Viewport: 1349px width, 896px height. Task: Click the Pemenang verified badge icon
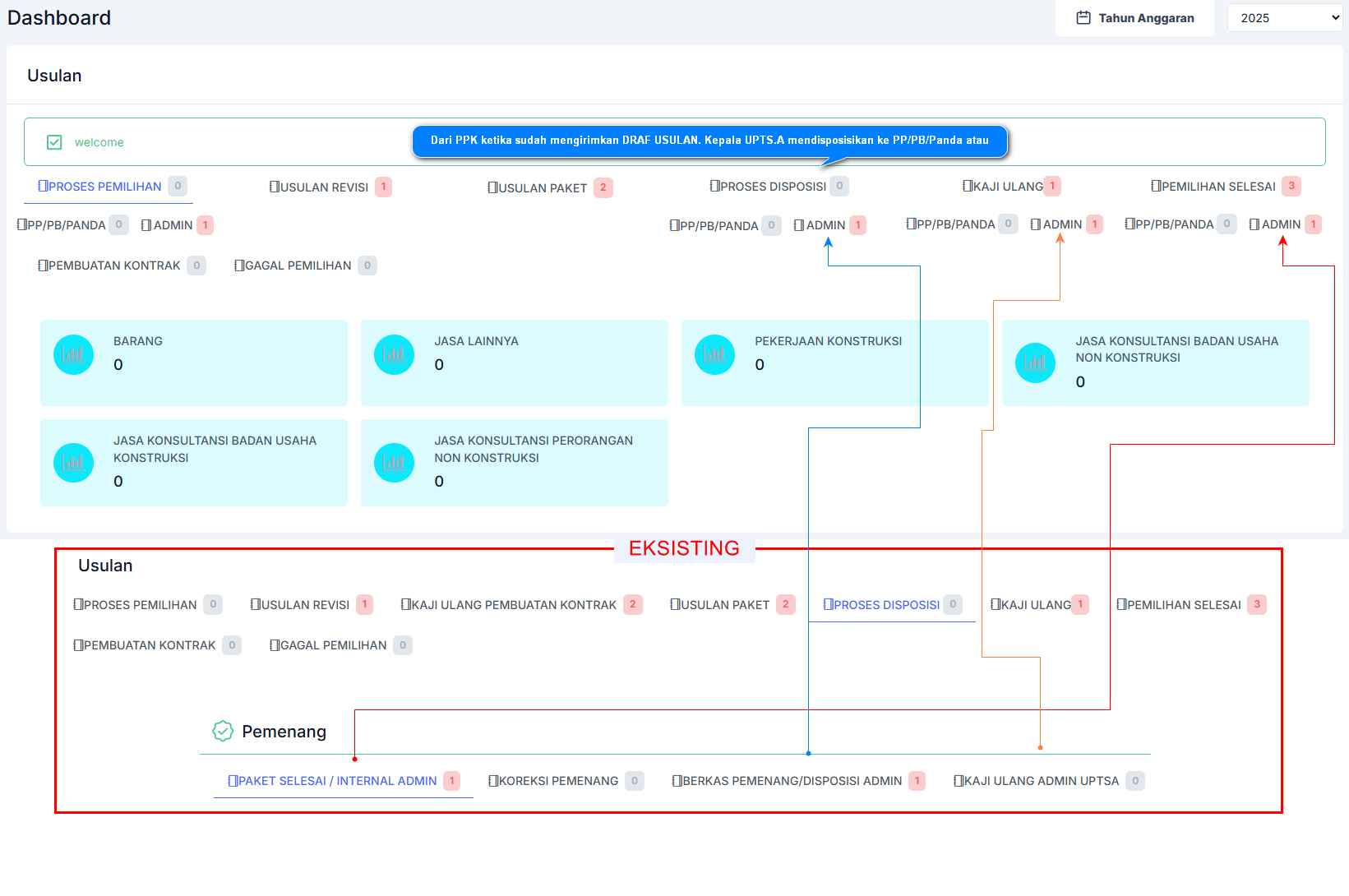223,731
